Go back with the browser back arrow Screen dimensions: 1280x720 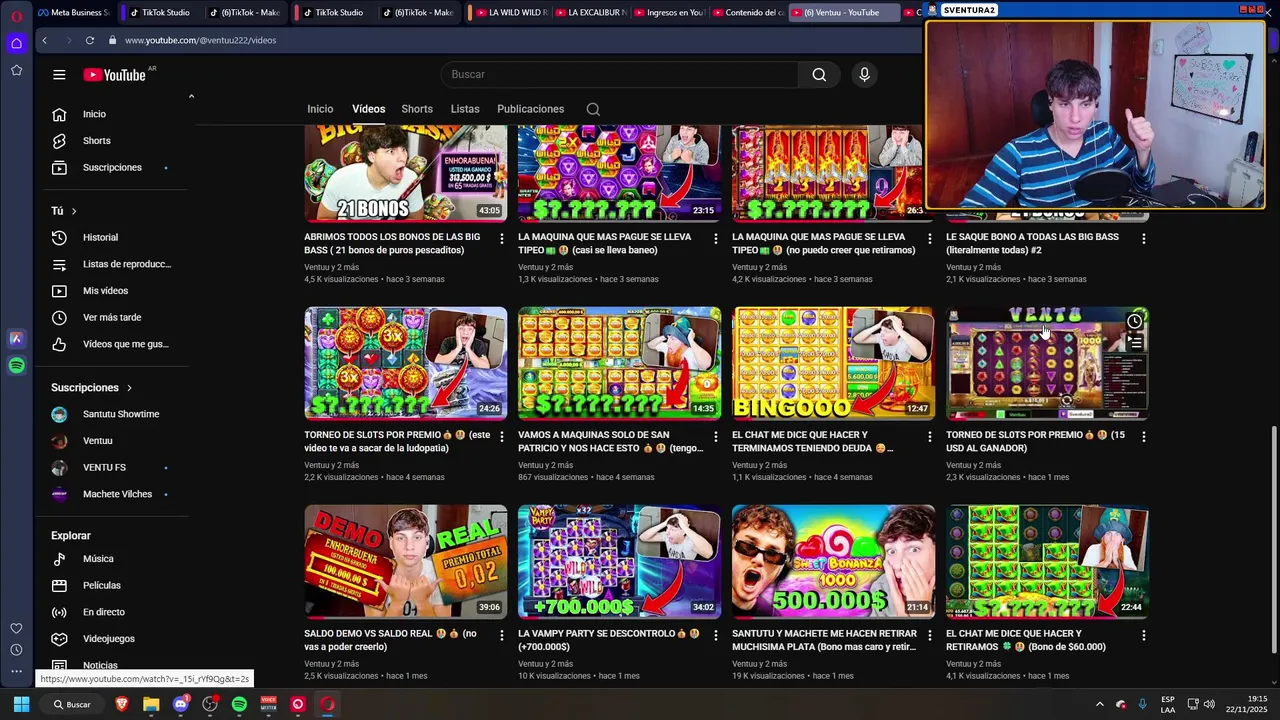pyautogui.click(x=44, y=40)
